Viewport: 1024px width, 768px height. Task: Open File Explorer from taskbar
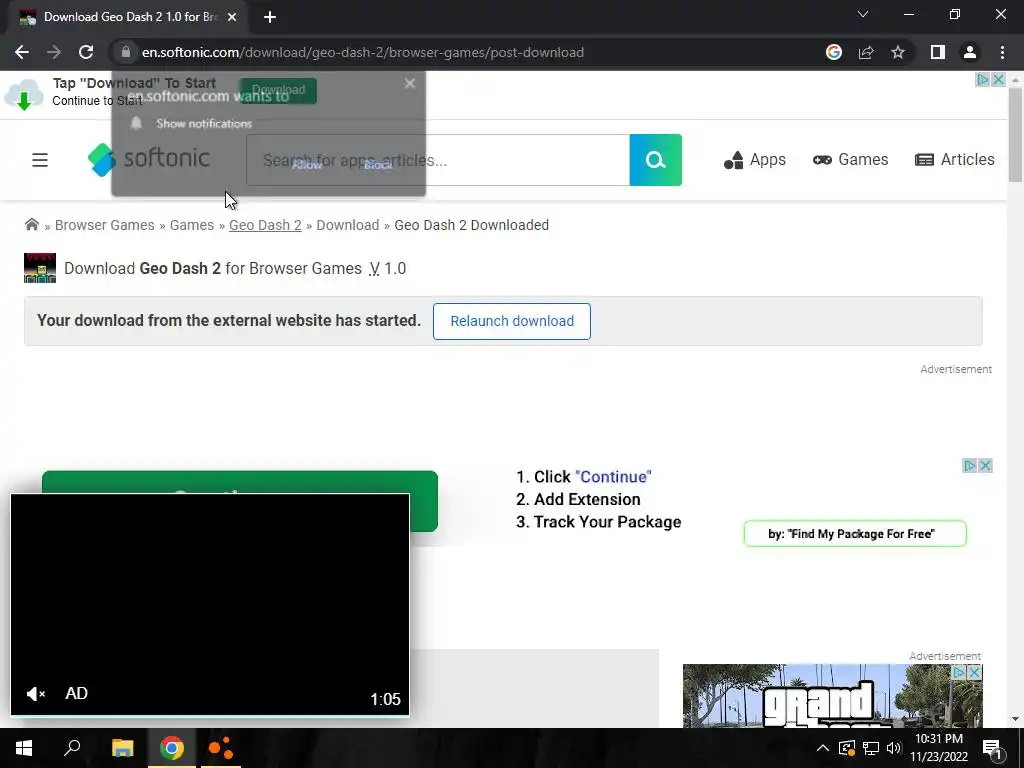pyautogui.click(x=122, y=748)
